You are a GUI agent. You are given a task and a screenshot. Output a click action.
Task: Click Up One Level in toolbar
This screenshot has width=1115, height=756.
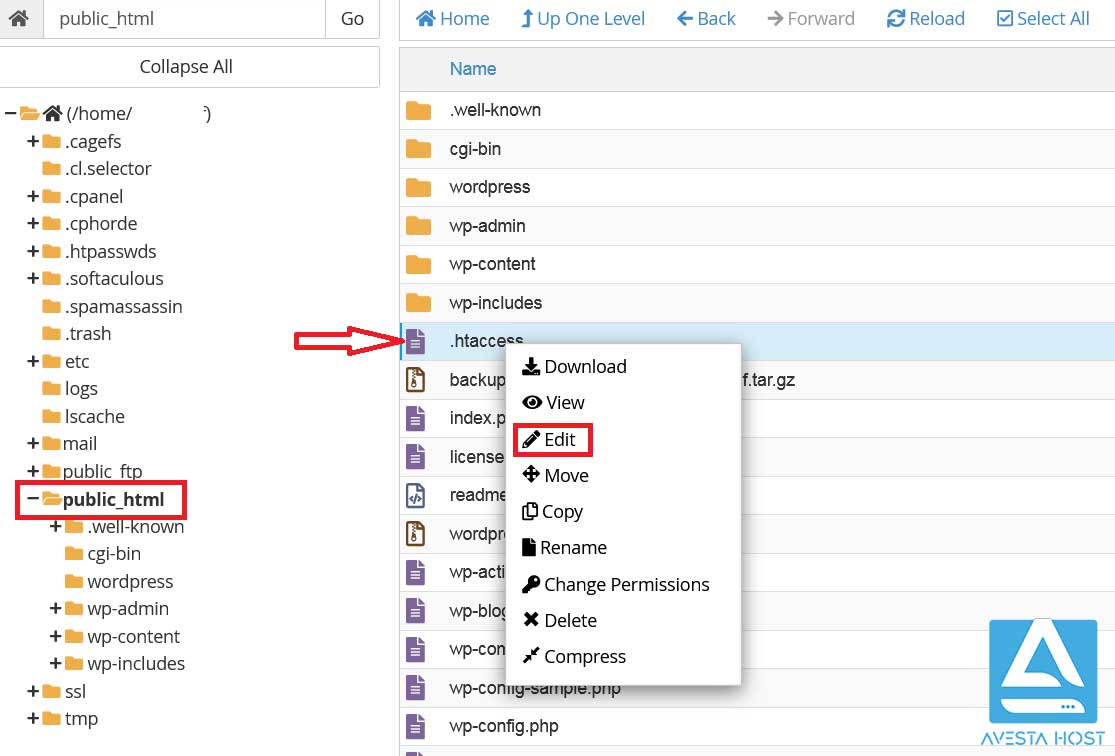583,19
